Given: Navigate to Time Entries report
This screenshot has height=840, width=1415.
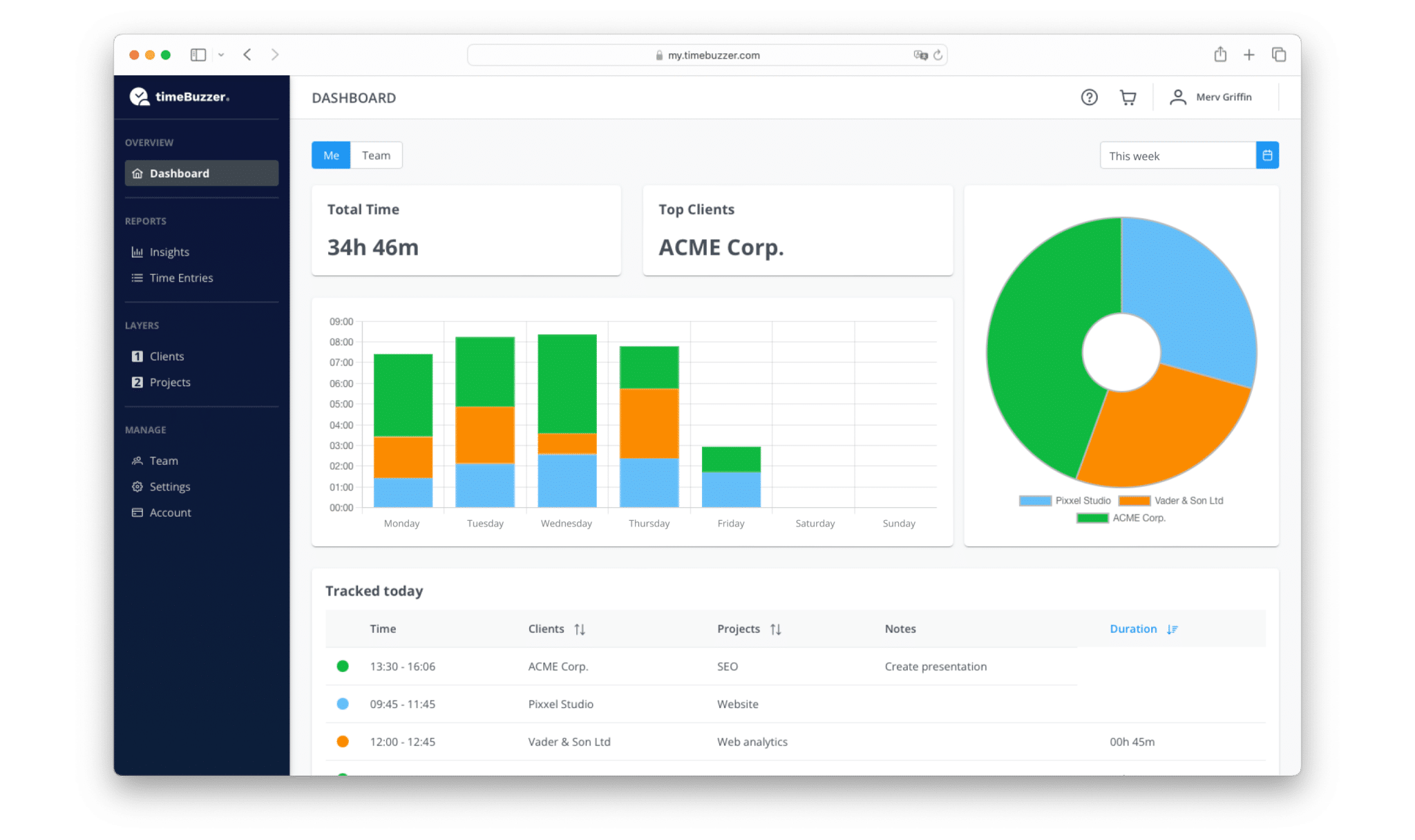Looking at the screenshot, I should click(182, 277).
